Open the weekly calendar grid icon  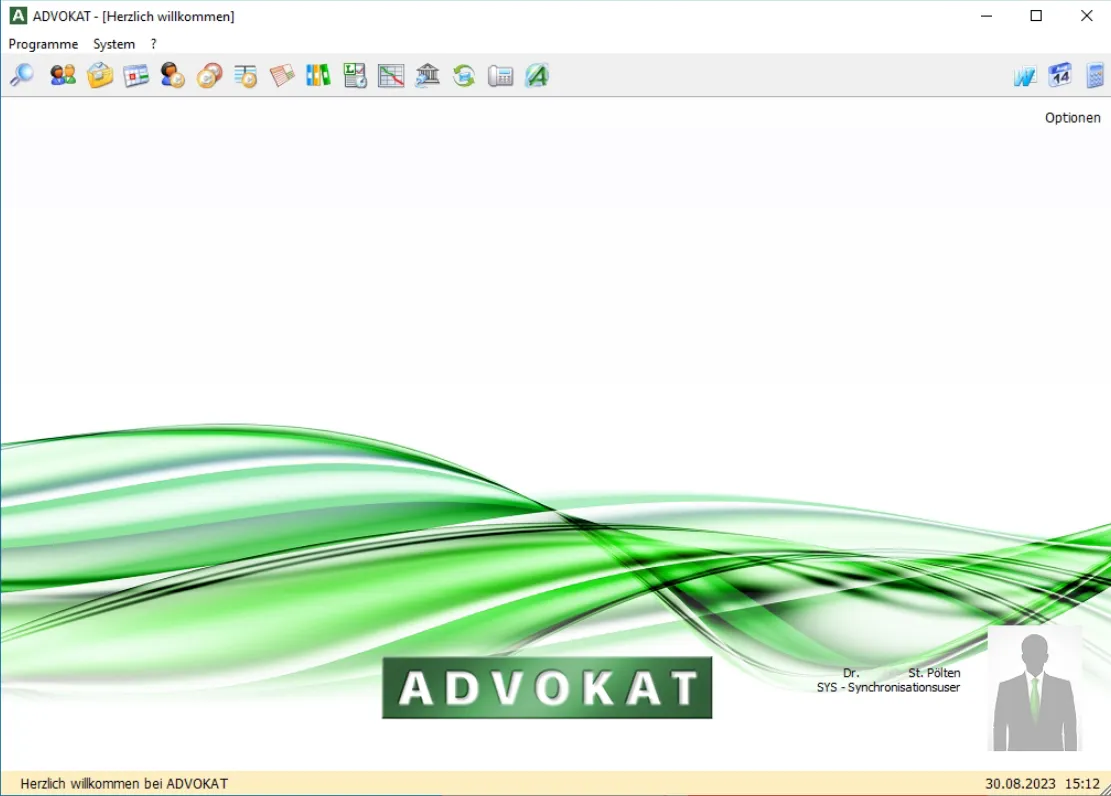coord(136,75)
